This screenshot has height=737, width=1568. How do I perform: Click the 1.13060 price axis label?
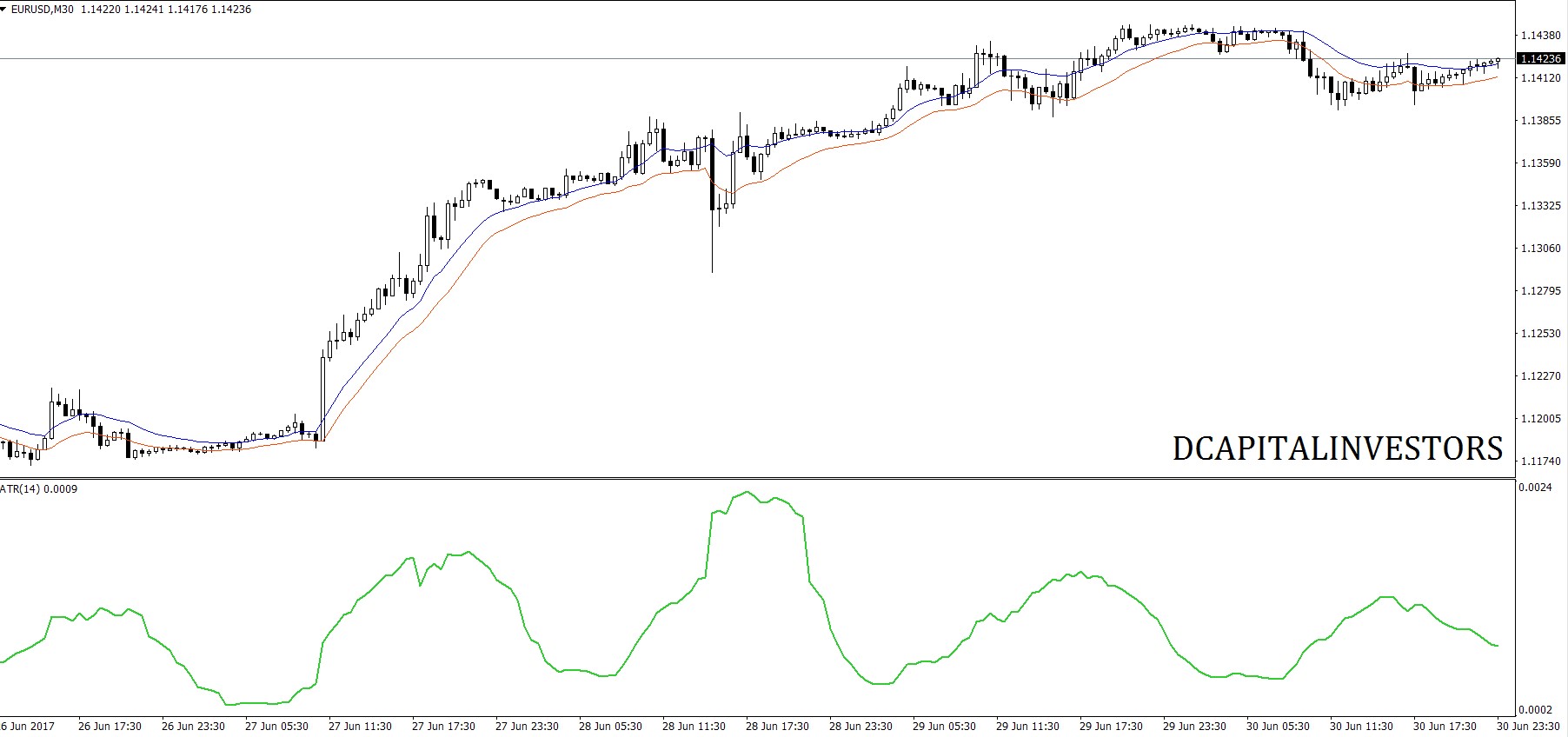tap(1539, 249)
